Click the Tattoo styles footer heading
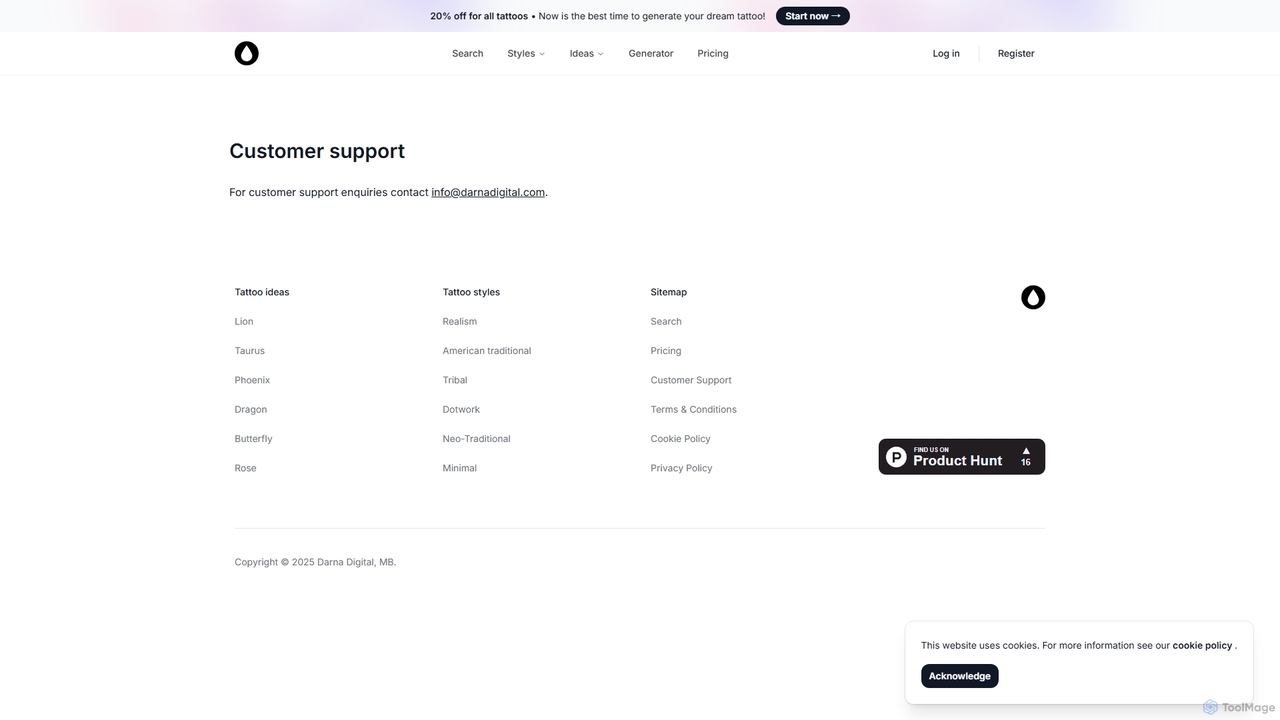 point(471,293)
